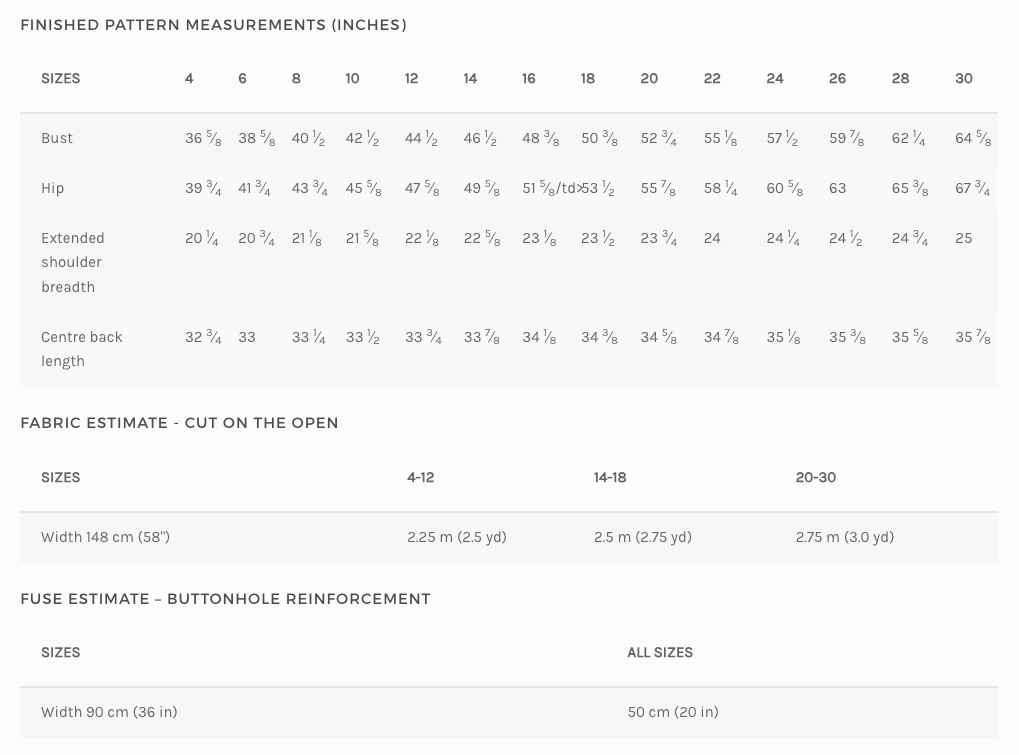Click the Hip value 63 for size 26
The height and width of the screenshot is (755, 1019).
837,188
